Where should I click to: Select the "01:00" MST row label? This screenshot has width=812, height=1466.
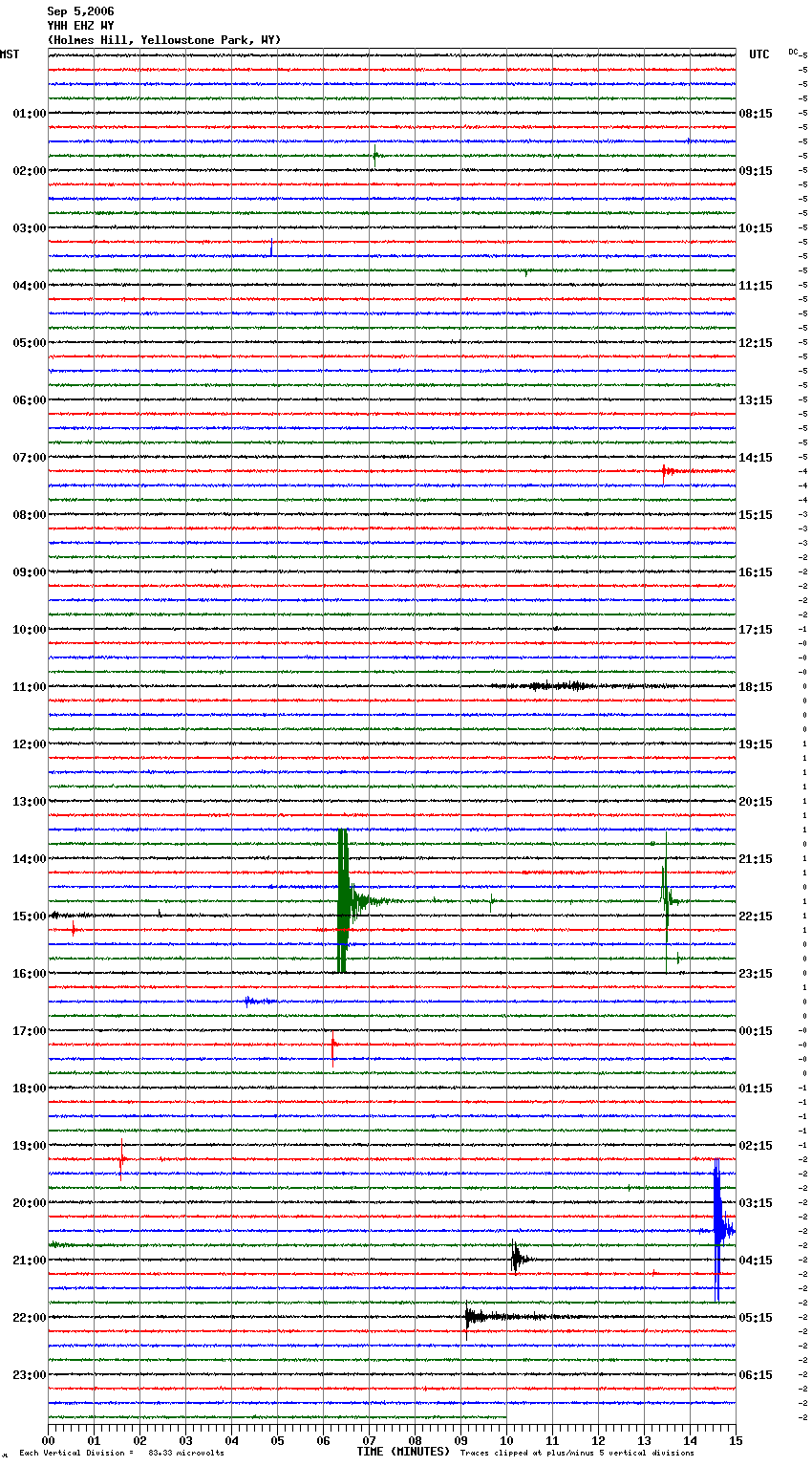click(x=30, y=114)
